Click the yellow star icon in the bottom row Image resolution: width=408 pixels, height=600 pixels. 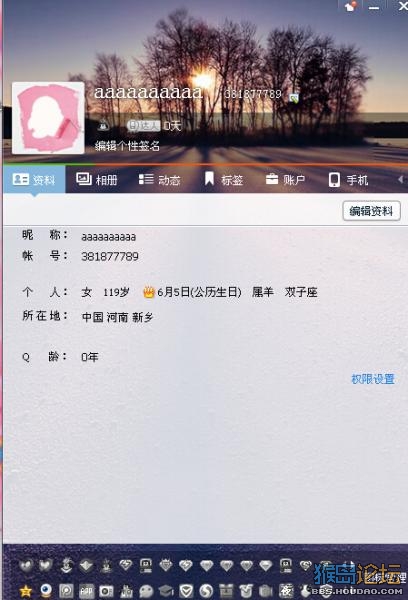[26, 591]
